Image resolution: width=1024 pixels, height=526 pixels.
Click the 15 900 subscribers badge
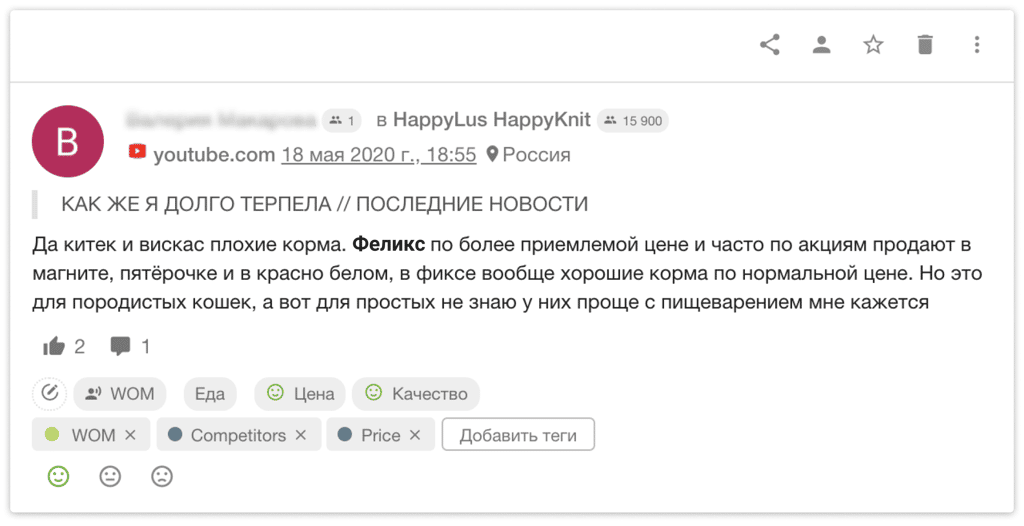coord(633,120)
